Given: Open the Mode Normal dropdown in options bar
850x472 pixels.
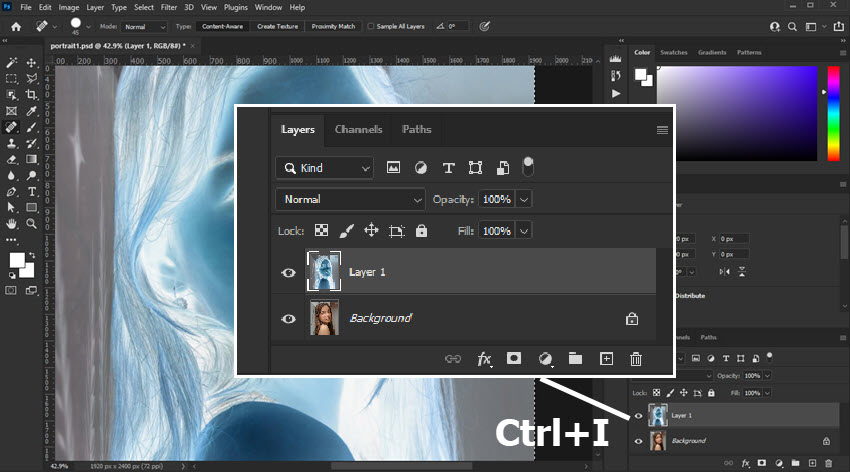Looking at the screenshot, I should (x=144, y=27).
